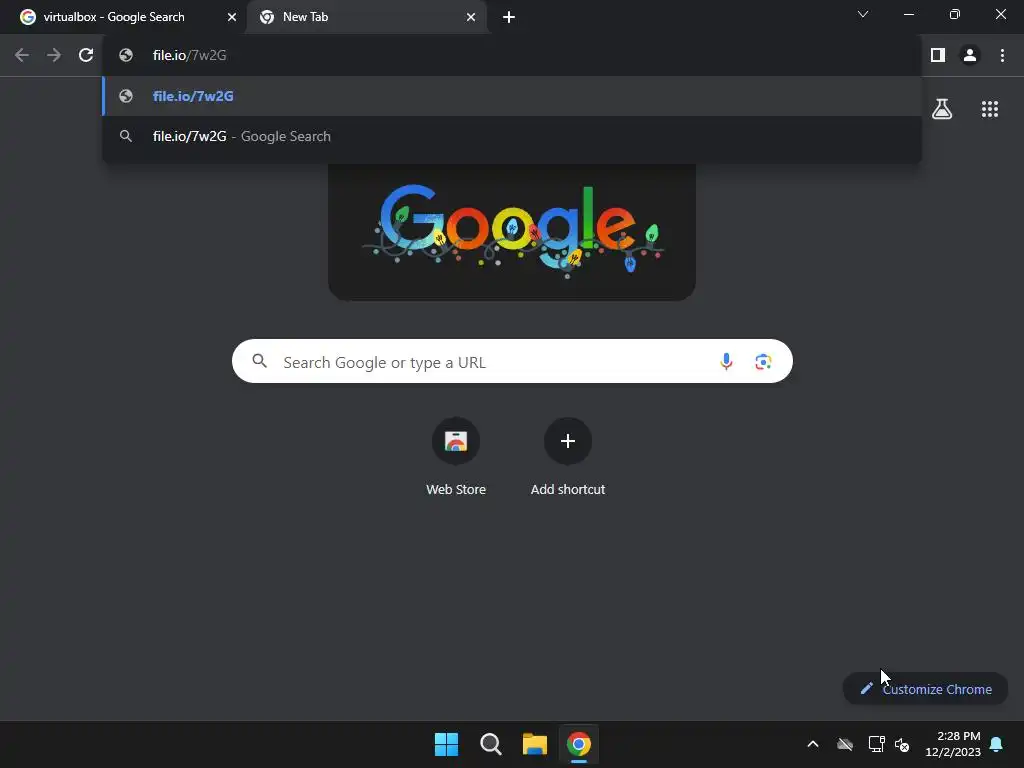Show hidden system tray icons
Image resolution: width=1024 pixels, height=768 pixels.
pos(813,744)
